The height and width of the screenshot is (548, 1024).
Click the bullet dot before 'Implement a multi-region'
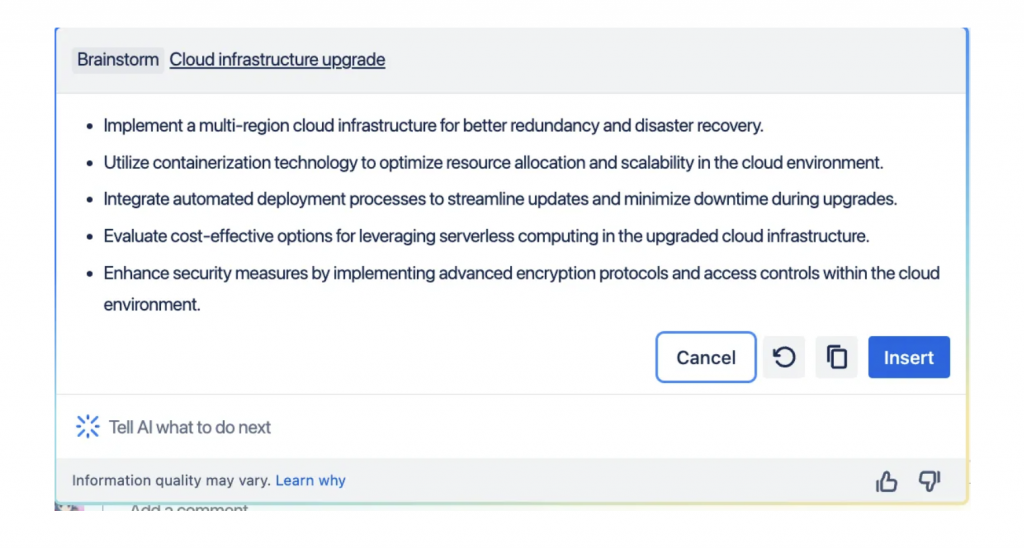(x=89, y=127)
